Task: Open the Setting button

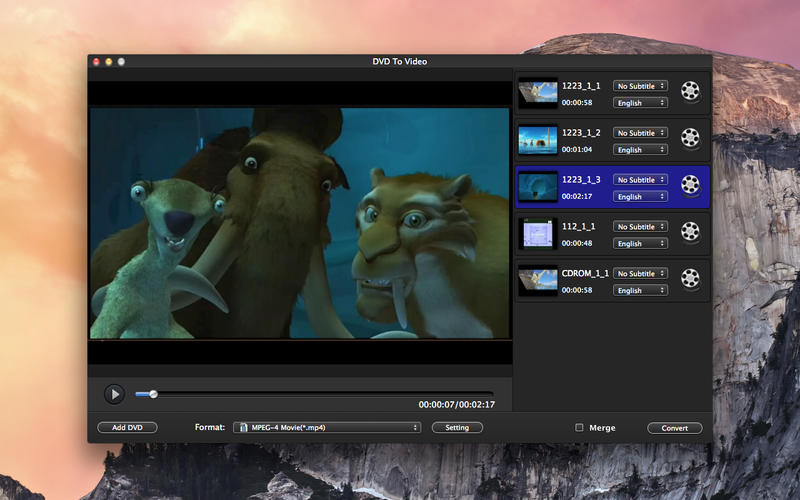Action: pyautogui.click(x=457, y=428)
